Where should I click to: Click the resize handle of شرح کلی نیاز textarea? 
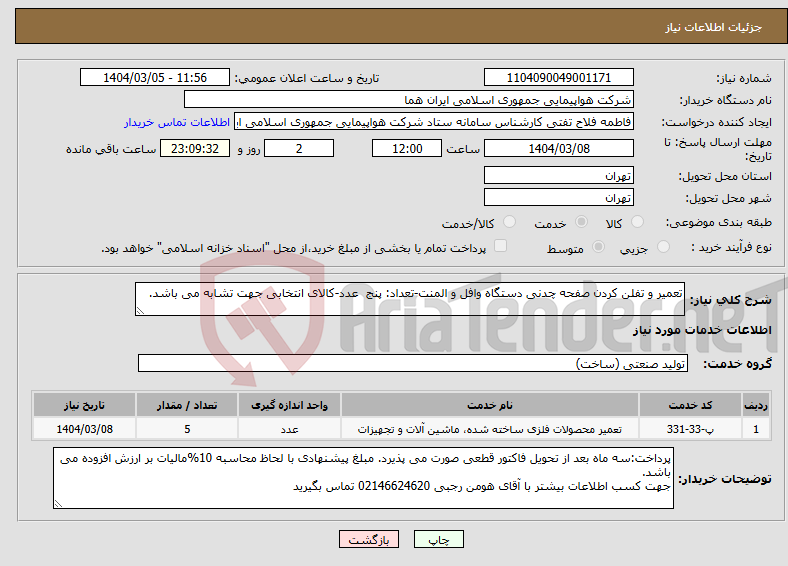140,311
